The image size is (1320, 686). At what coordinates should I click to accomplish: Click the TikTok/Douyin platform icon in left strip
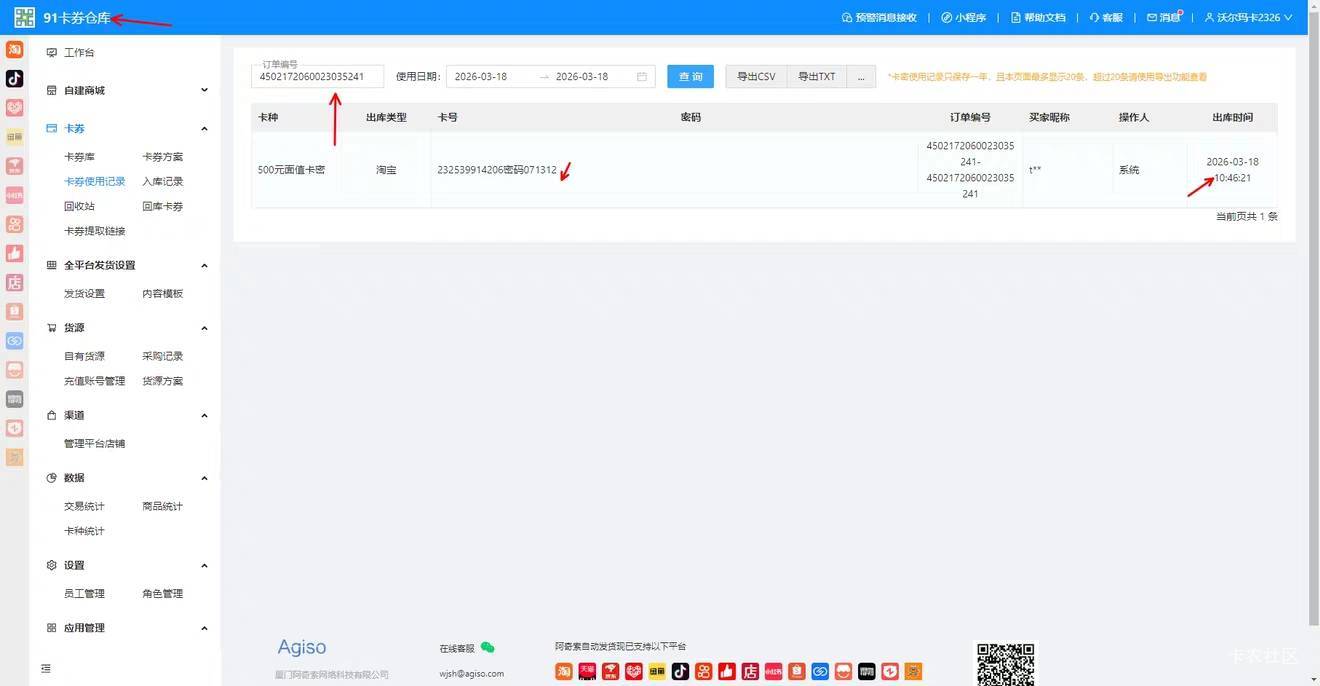click(x=14, y=78)
